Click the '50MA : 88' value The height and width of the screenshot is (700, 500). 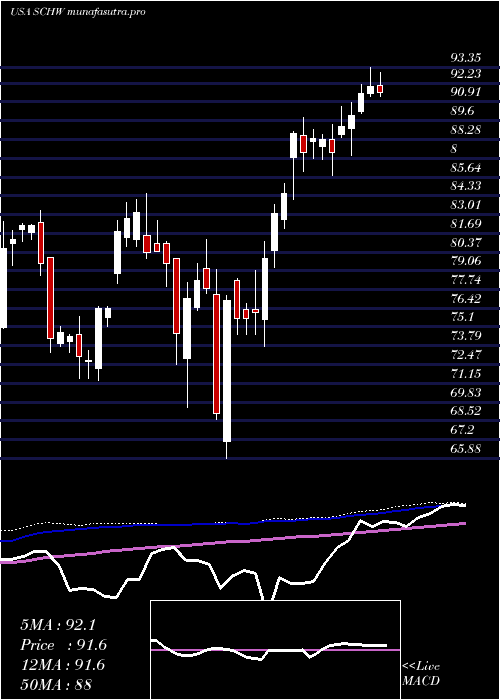point(55,685)
